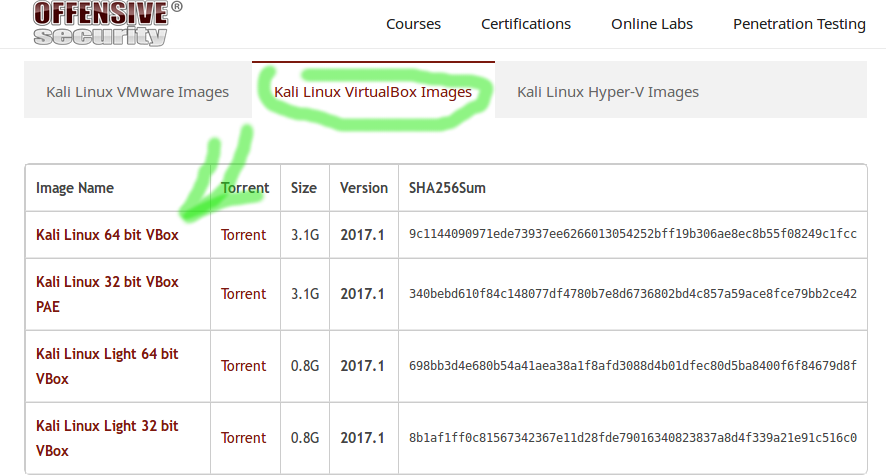Image resolution: width=889 pixels, height=476 pixels.
Task: Select SHA256 hash starting with 698bb3d4e680
Action: (633, 366)
